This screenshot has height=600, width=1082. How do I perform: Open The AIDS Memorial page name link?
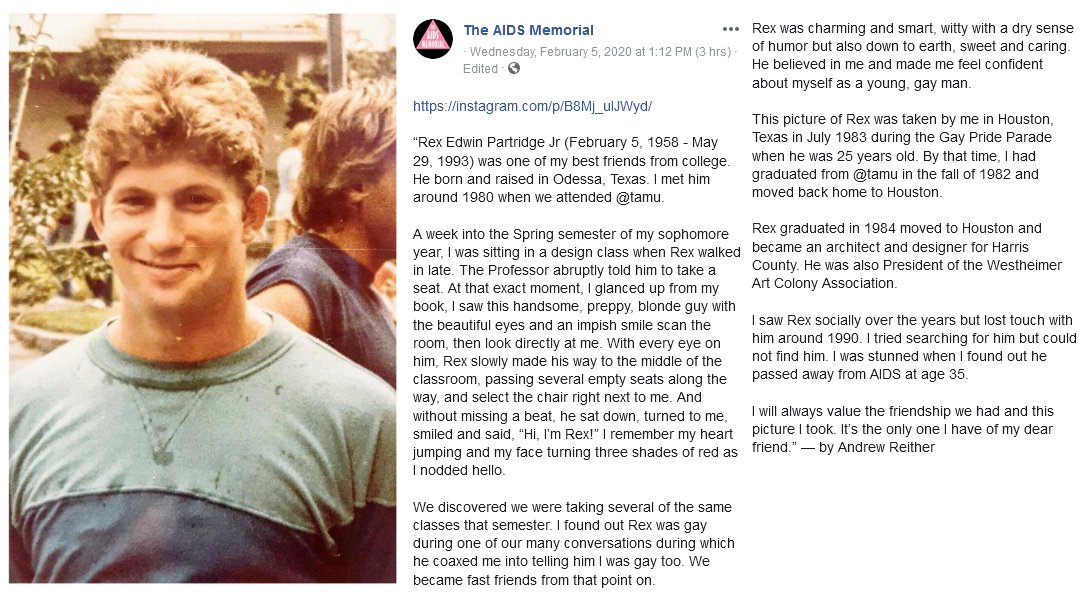(528, 30)
